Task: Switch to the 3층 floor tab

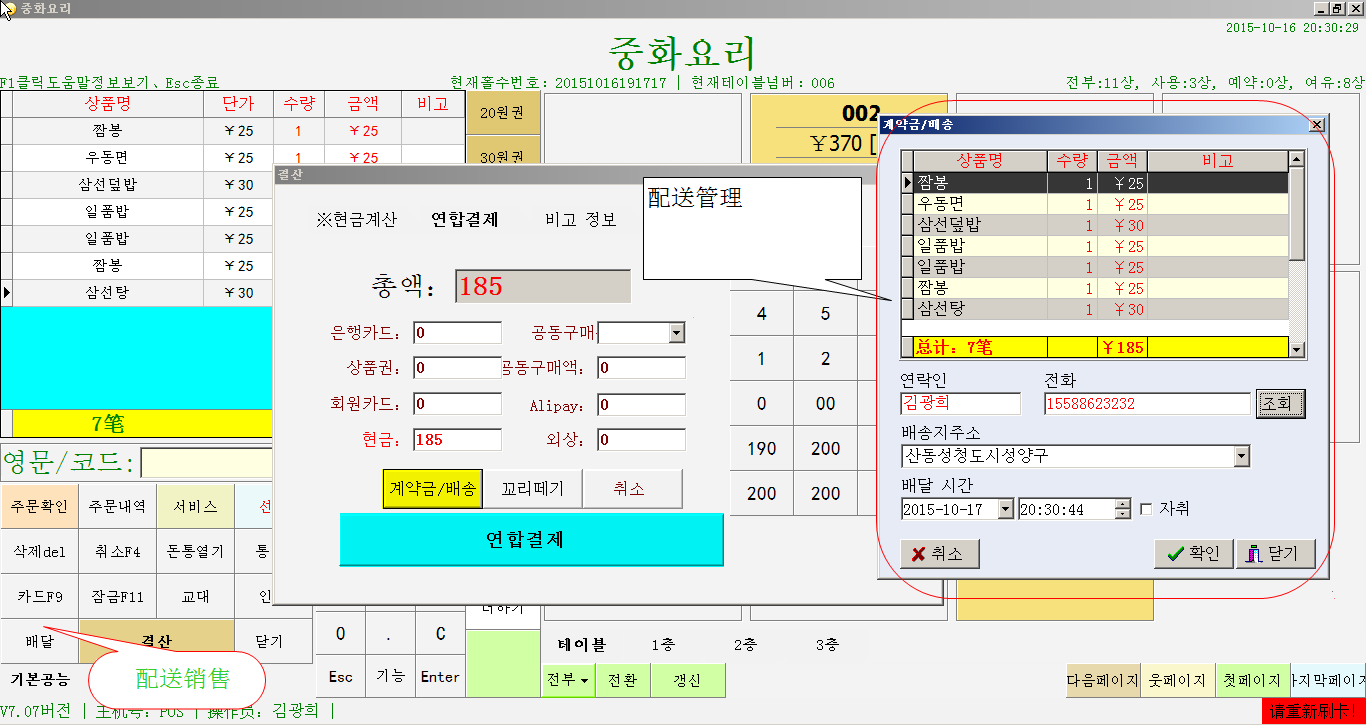Action: [827, 645]
